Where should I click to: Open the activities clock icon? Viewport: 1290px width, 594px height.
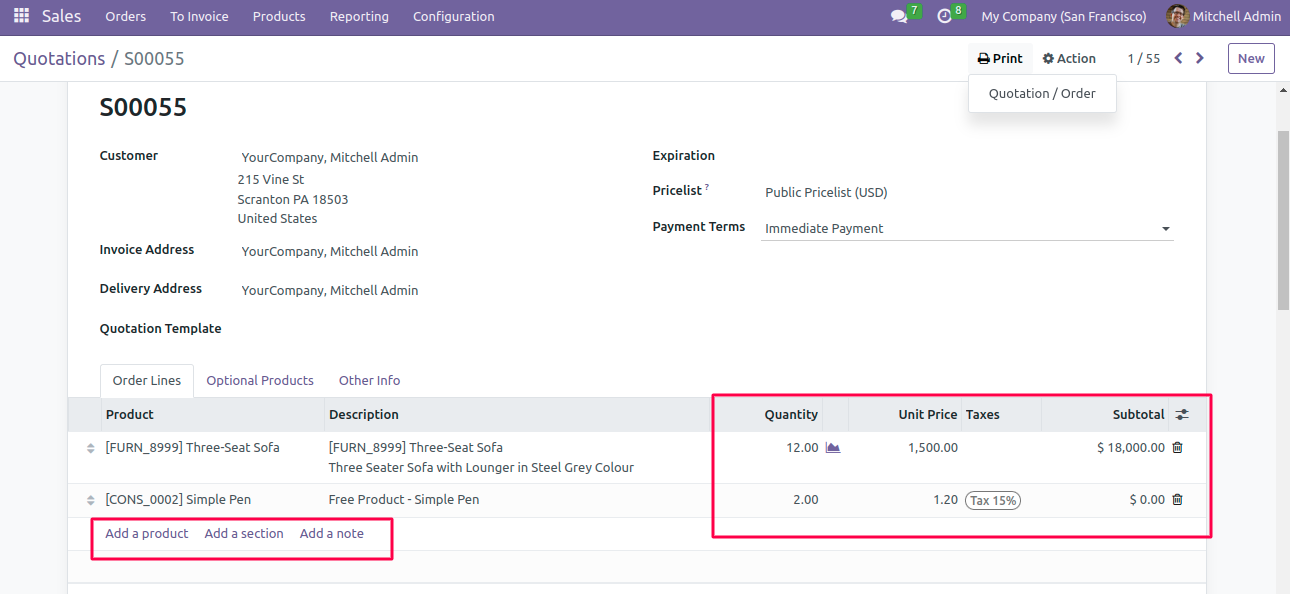click(944, 17)
